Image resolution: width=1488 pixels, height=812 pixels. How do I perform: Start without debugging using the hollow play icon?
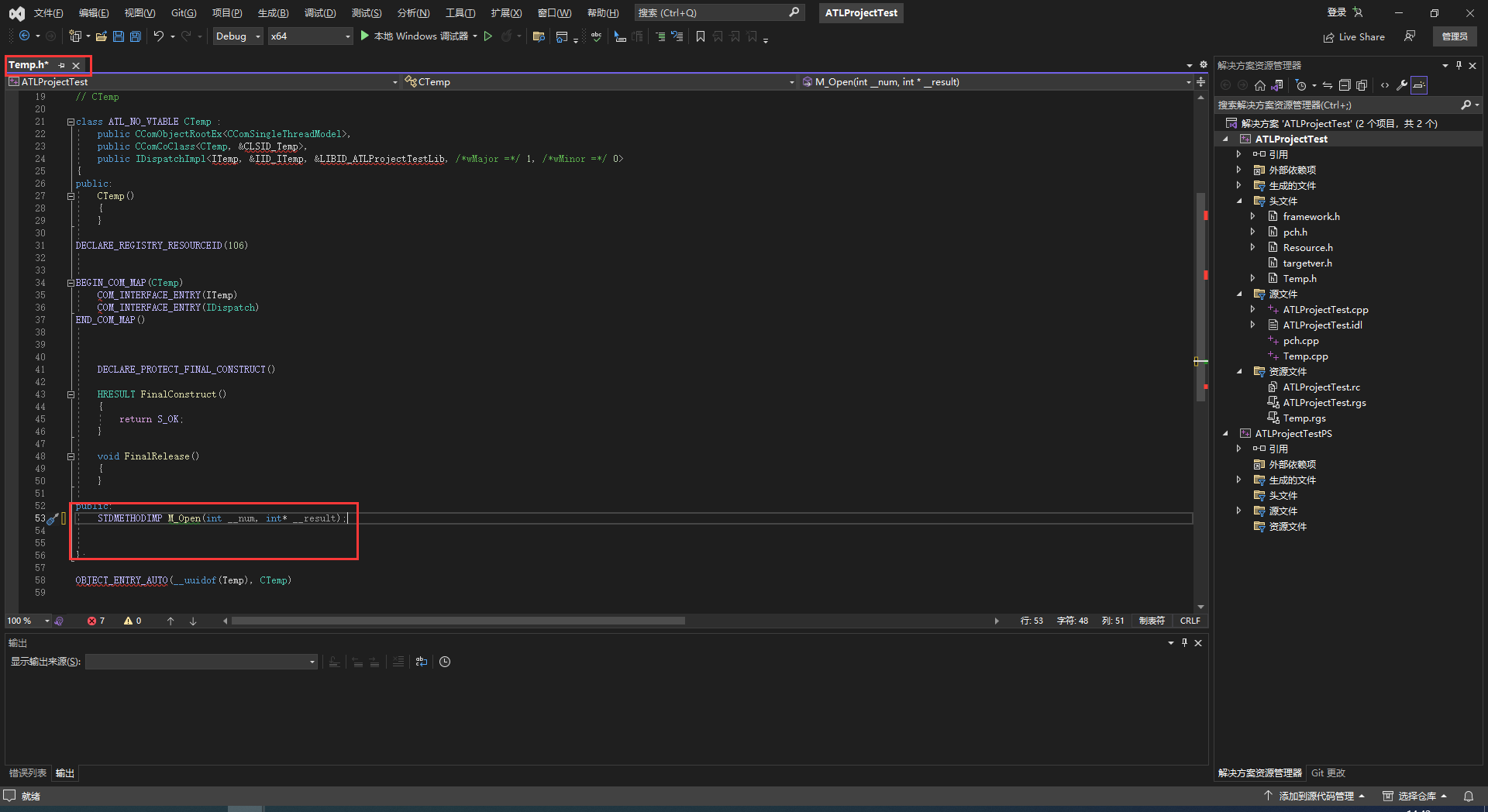coord(488,36)
